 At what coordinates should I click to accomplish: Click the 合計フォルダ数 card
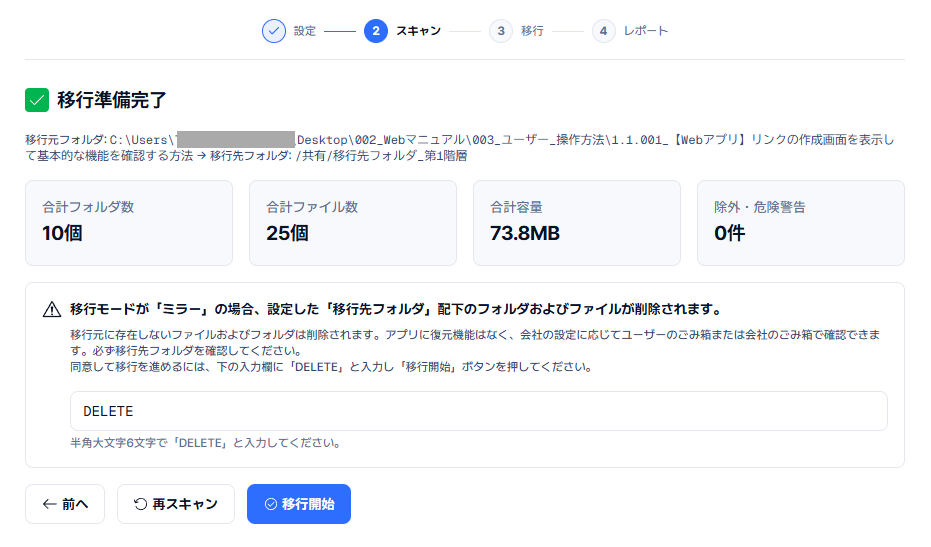(x=129, y=223)
